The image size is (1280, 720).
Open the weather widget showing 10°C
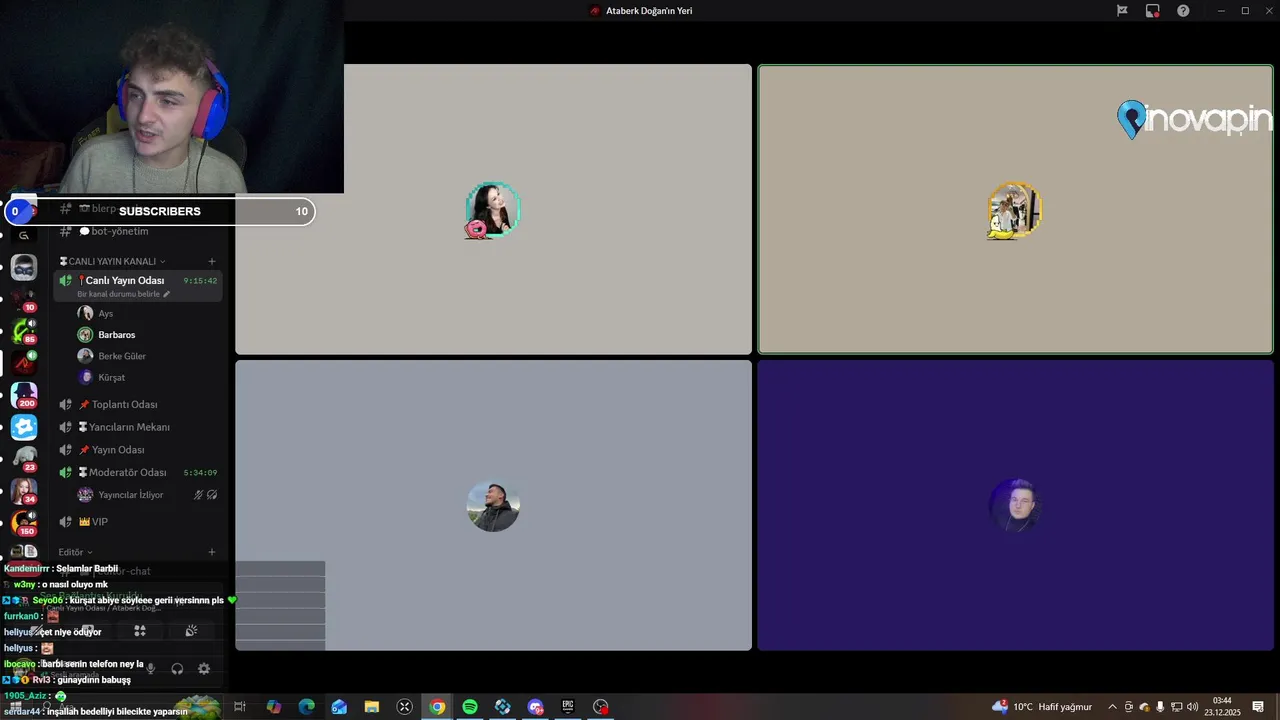[x=1042, y=707]
